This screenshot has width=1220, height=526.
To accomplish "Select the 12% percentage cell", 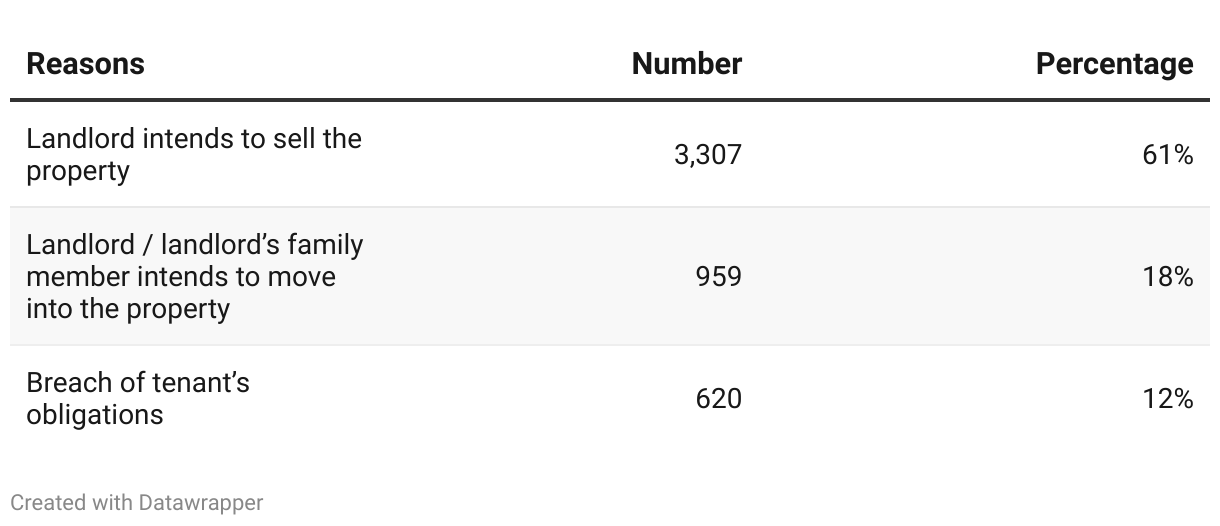I will tap(1168, 399).
